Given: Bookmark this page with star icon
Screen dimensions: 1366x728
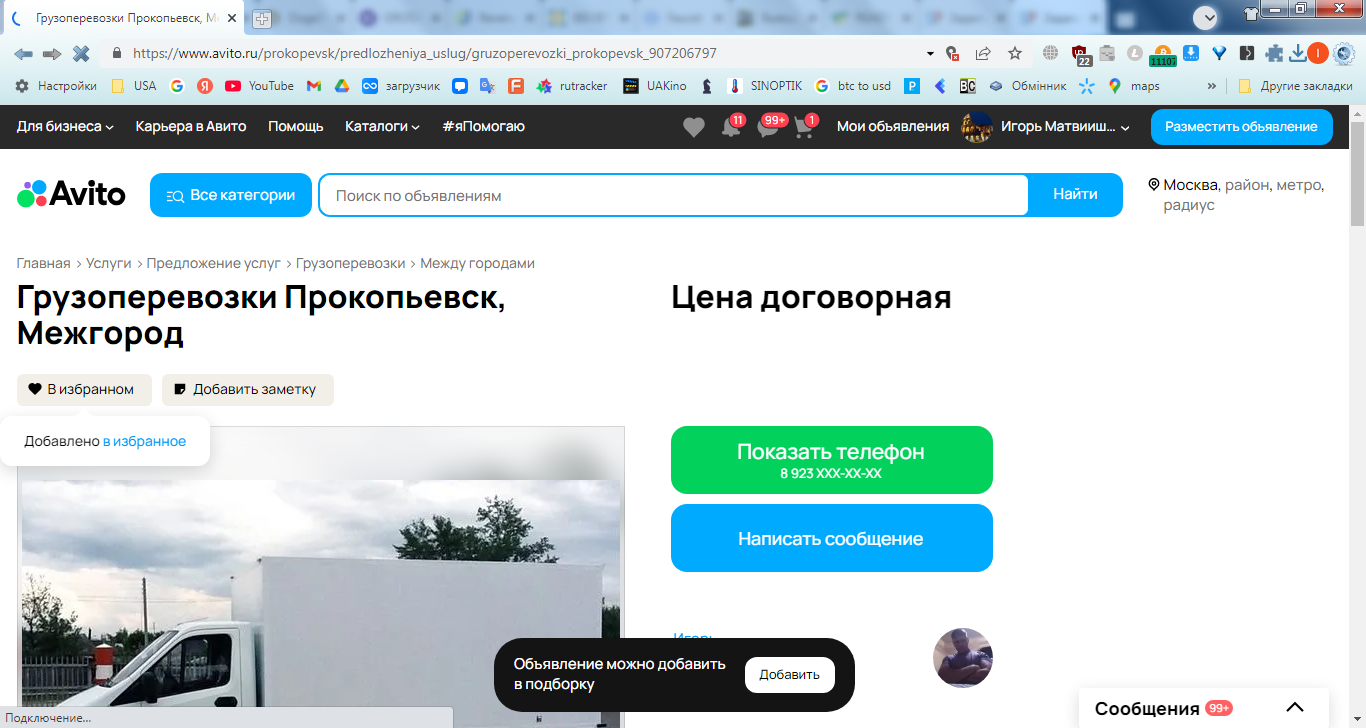Looking at the screenshot, I should coord(1015,53).
